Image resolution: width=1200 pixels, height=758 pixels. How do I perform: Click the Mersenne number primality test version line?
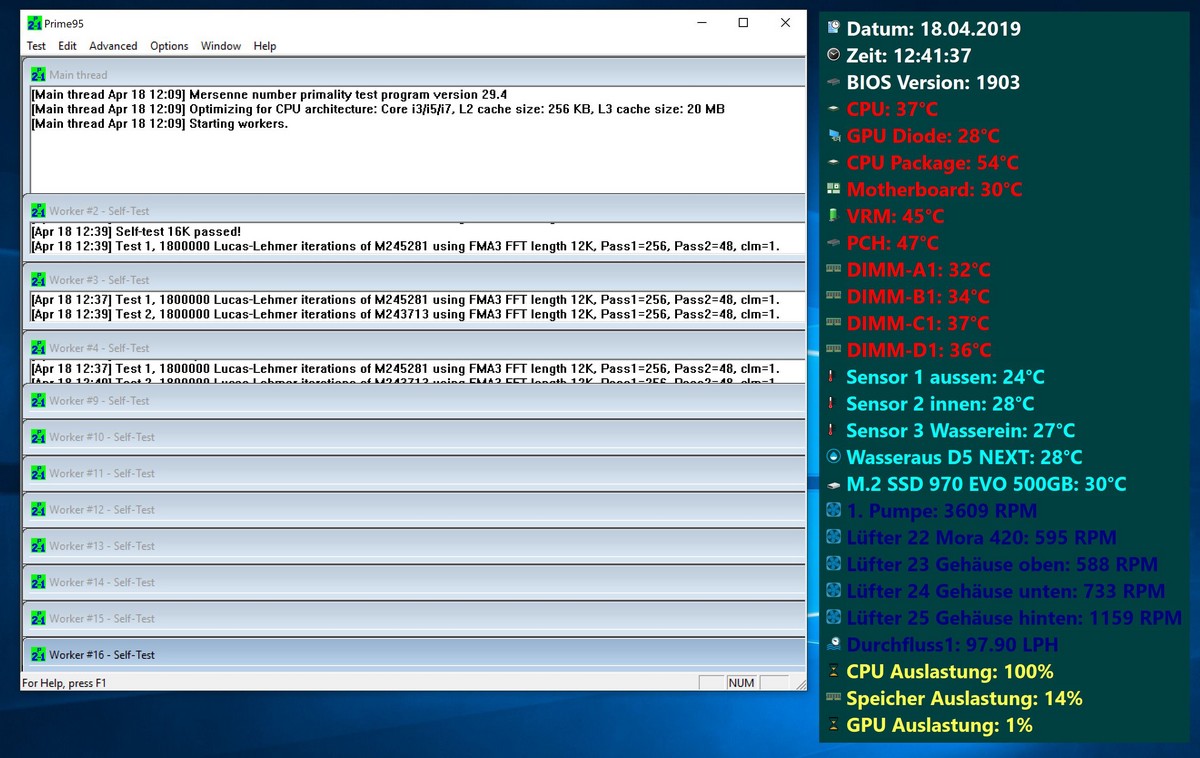269,94
